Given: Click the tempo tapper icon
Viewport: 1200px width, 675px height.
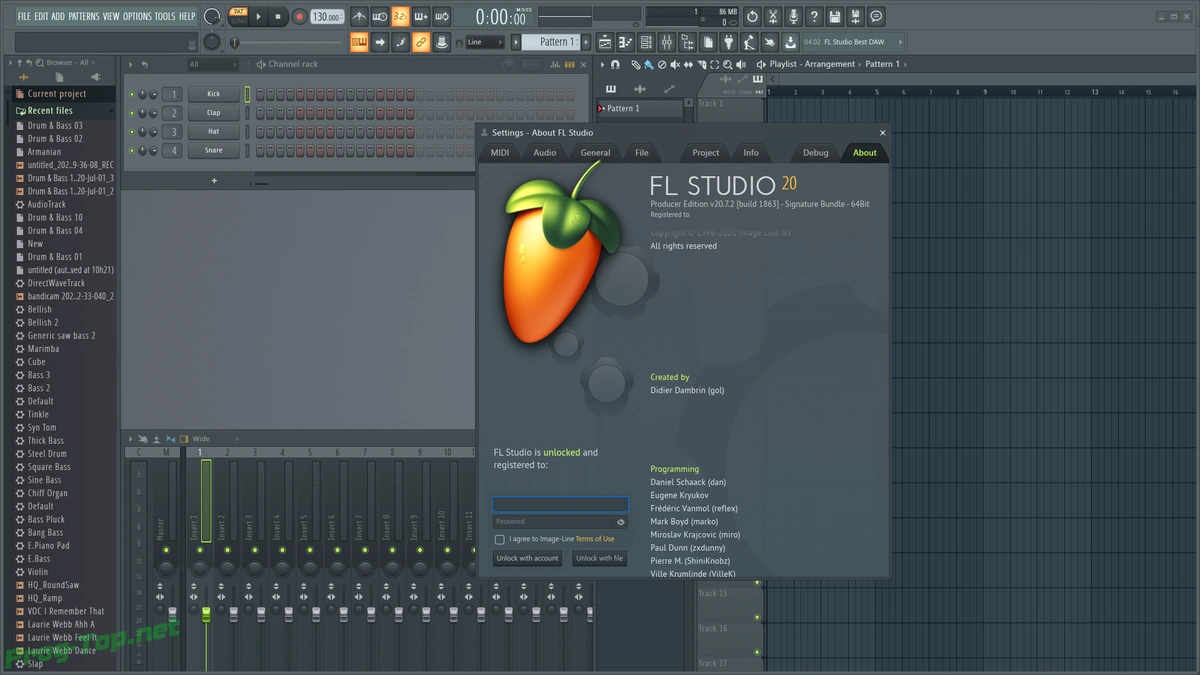Looking at the screenshot, I should 749,42.
